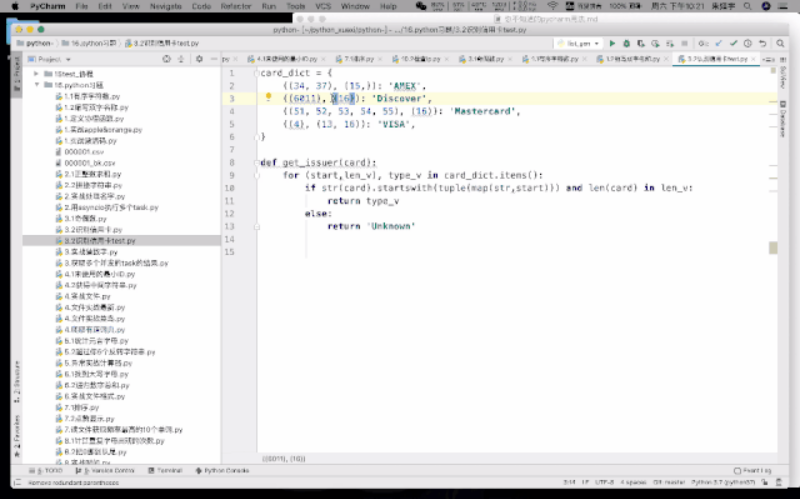Screen dimensions: 800x499
Task: Expand the 15test folder in the tree
Action: (x=36, y=74)
